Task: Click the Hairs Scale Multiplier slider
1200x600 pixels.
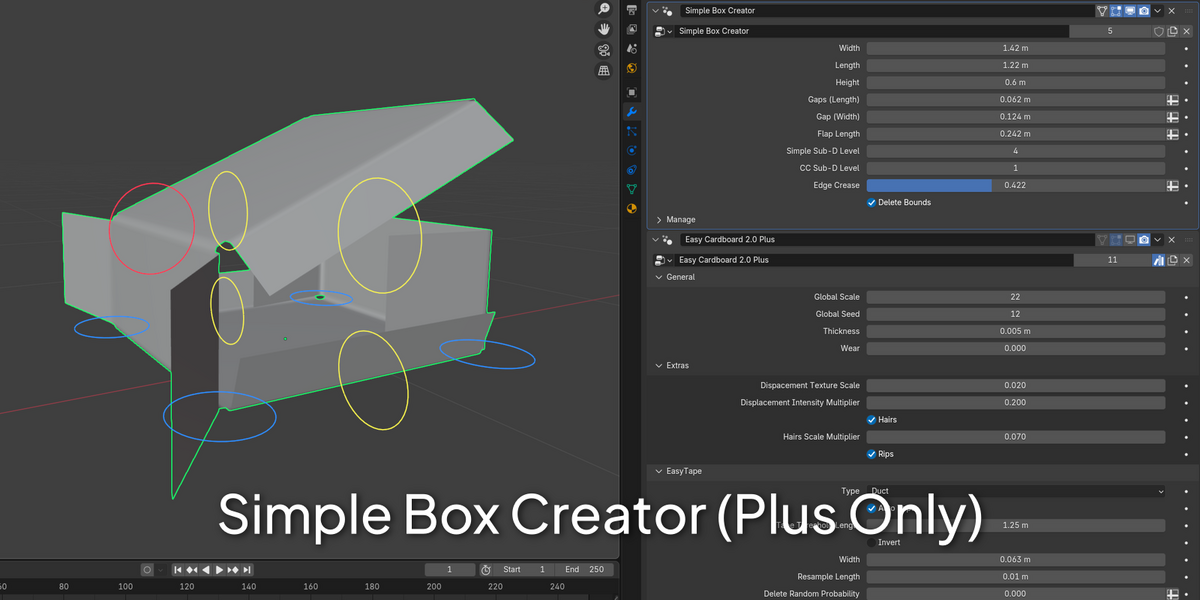Action: coord(1016,437)
